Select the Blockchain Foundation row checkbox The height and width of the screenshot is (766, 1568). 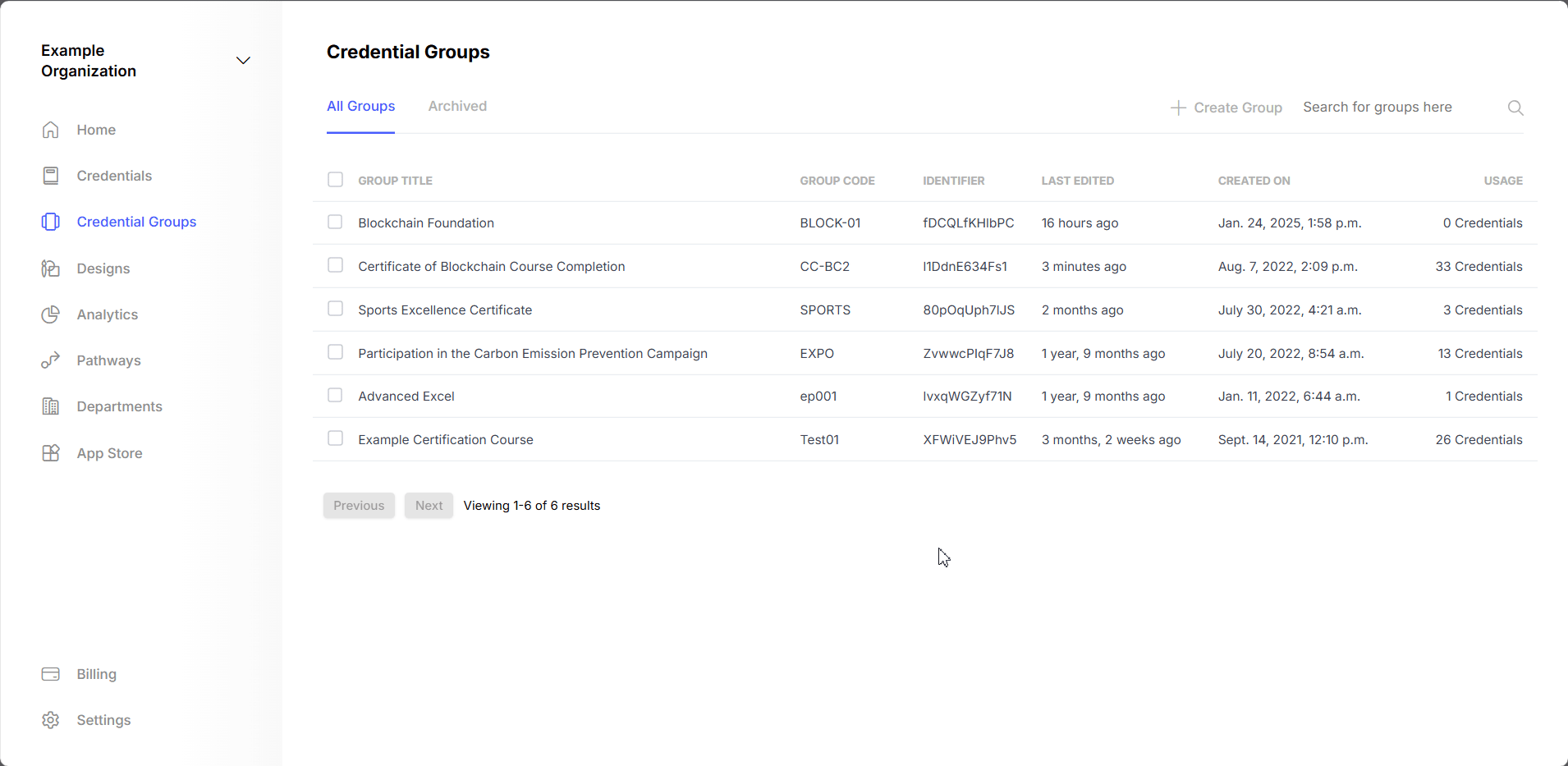(x=335, y=222)
